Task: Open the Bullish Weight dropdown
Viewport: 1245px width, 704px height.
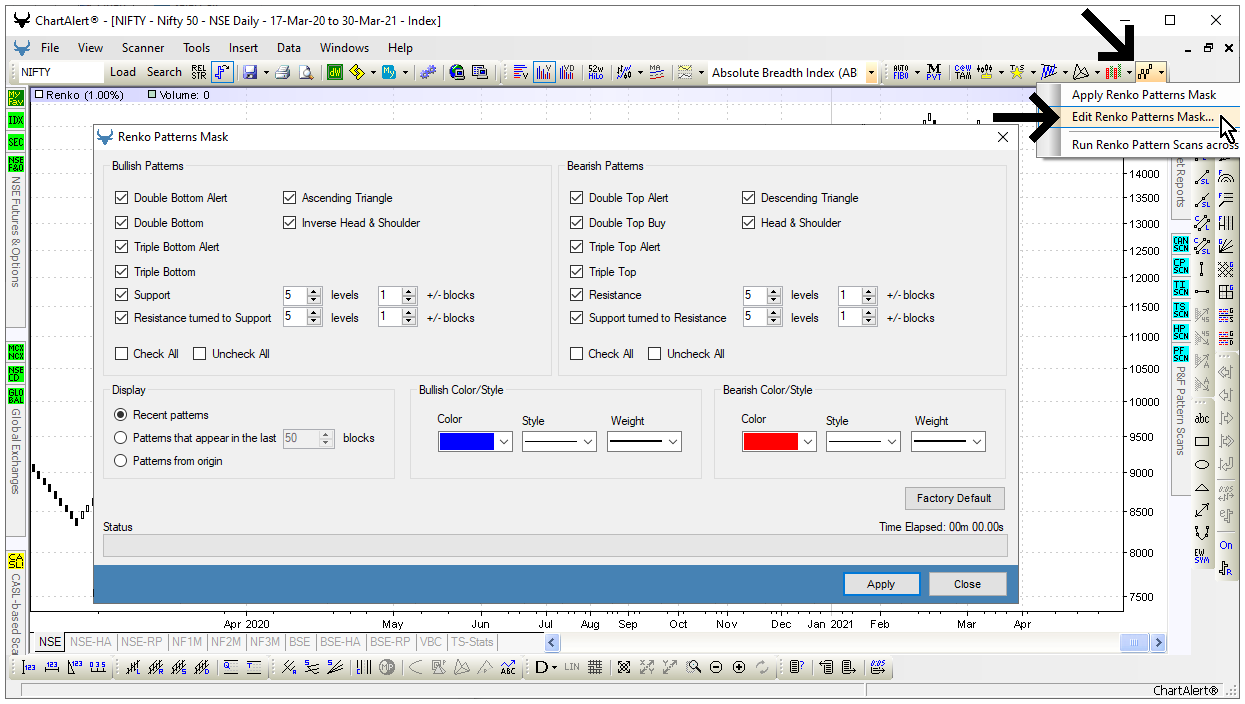Action: 673,441
